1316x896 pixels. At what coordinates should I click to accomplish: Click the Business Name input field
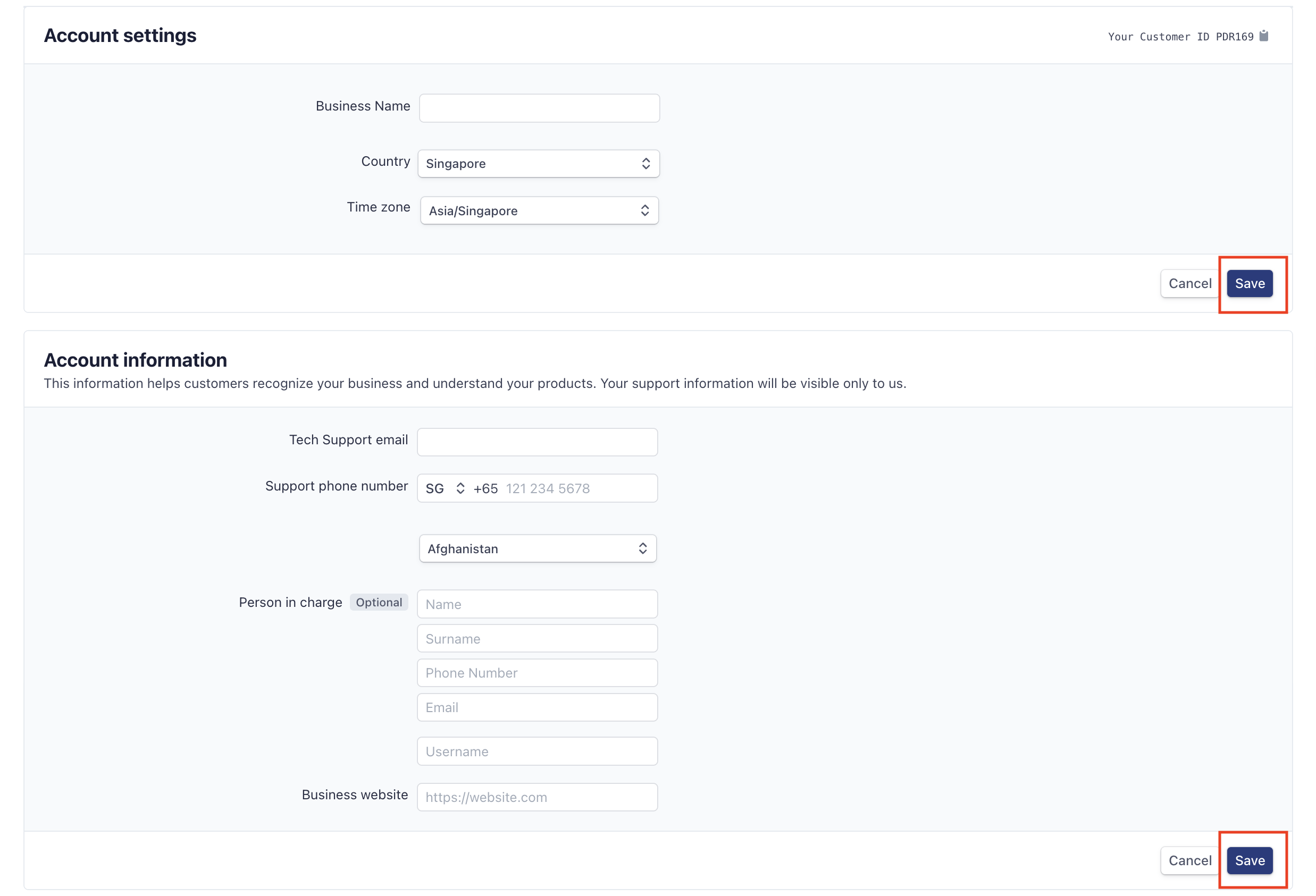point(539,108)
